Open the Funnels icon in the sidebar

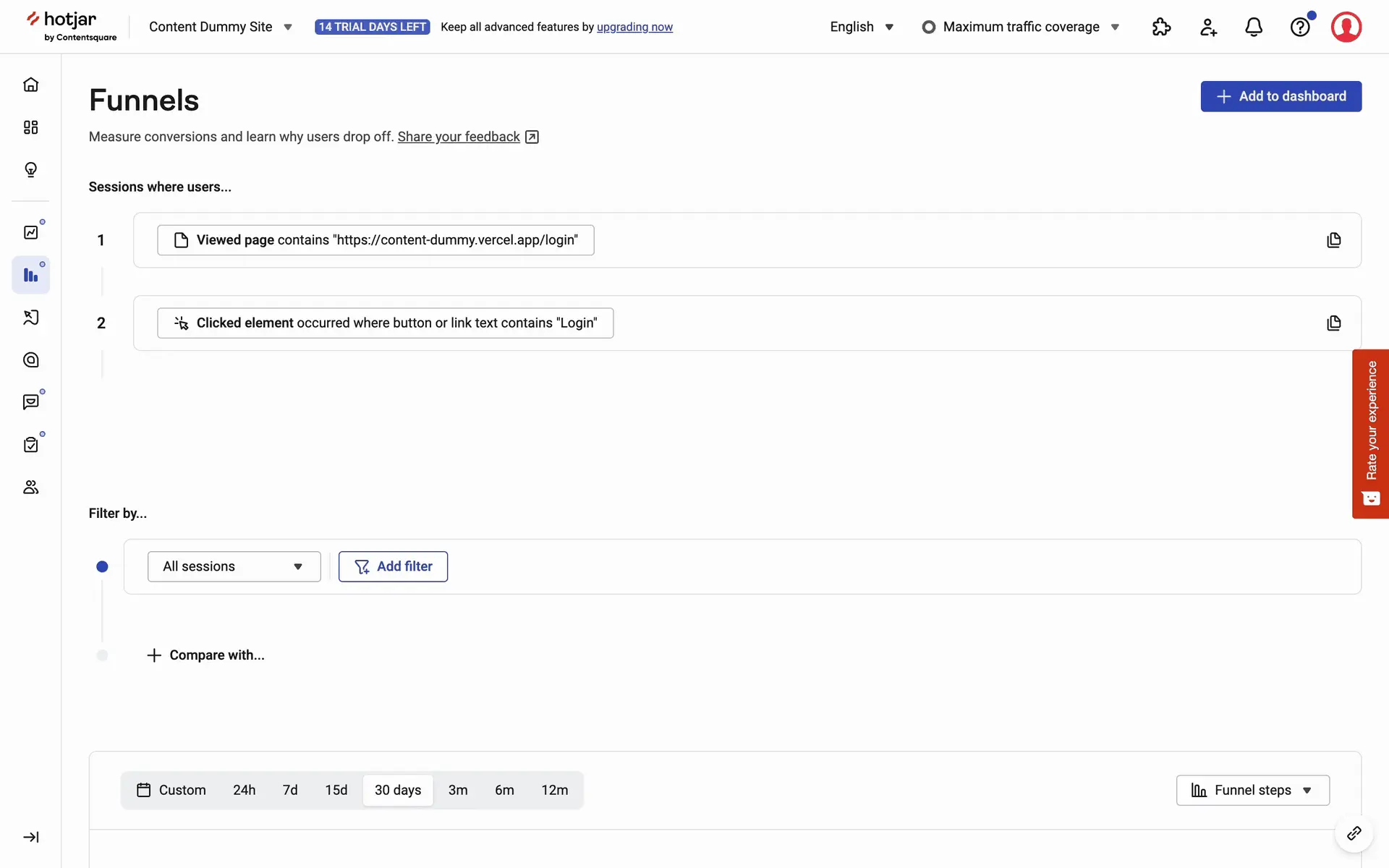[x=30, y=275]
